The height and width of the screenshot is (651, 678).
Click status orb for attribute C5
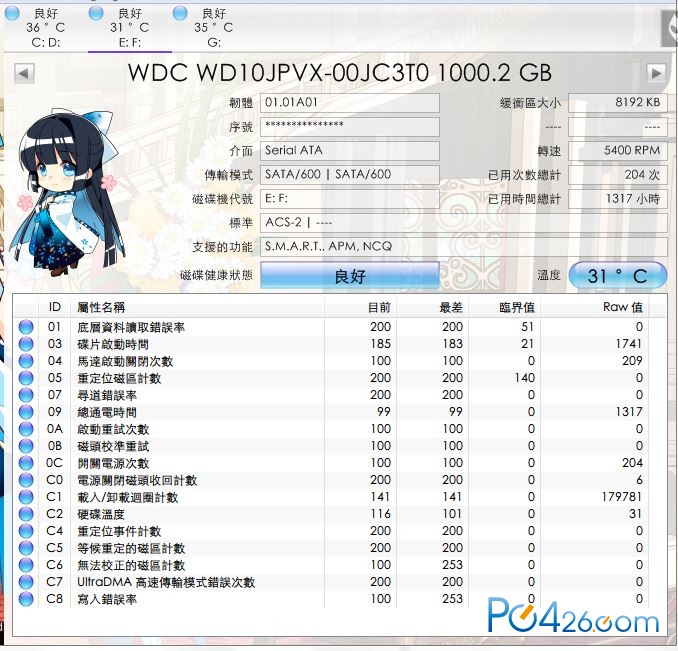[26, 548]
